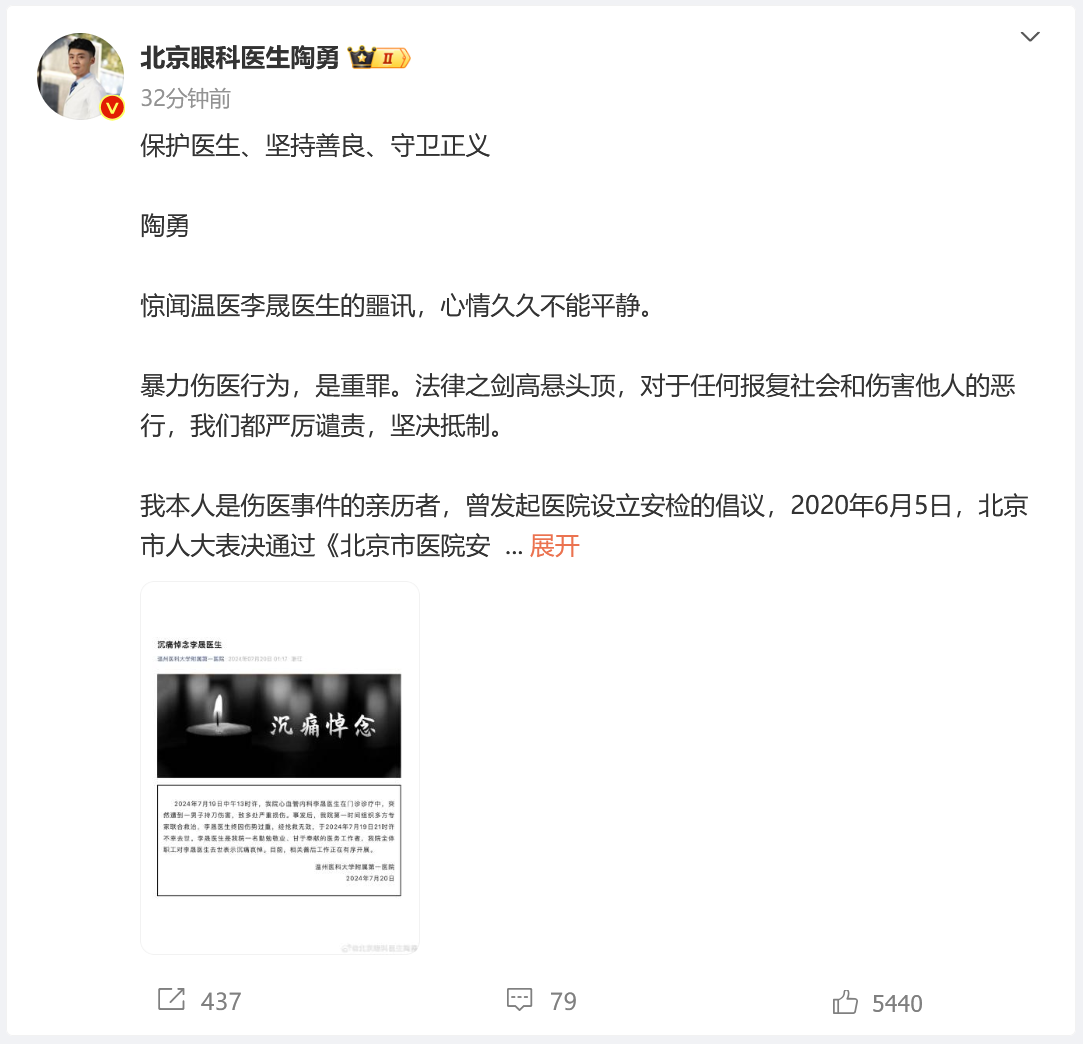Expand full post text via 展开
Viewport: 1083px width, 1044px height.
pyautogui.click(x=554, y=546)
